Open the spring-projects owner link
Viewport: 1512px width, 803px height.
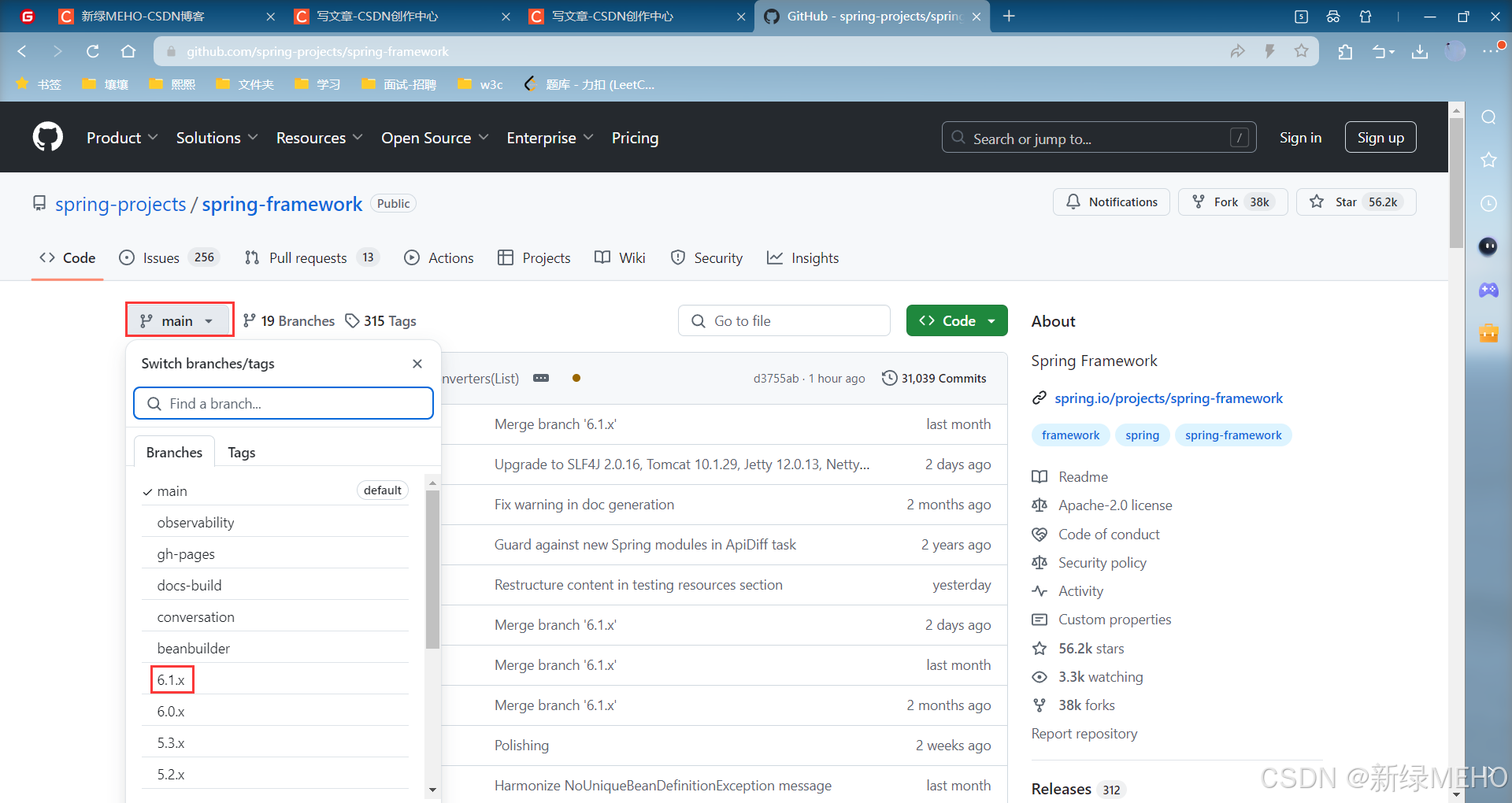(120, 204)
